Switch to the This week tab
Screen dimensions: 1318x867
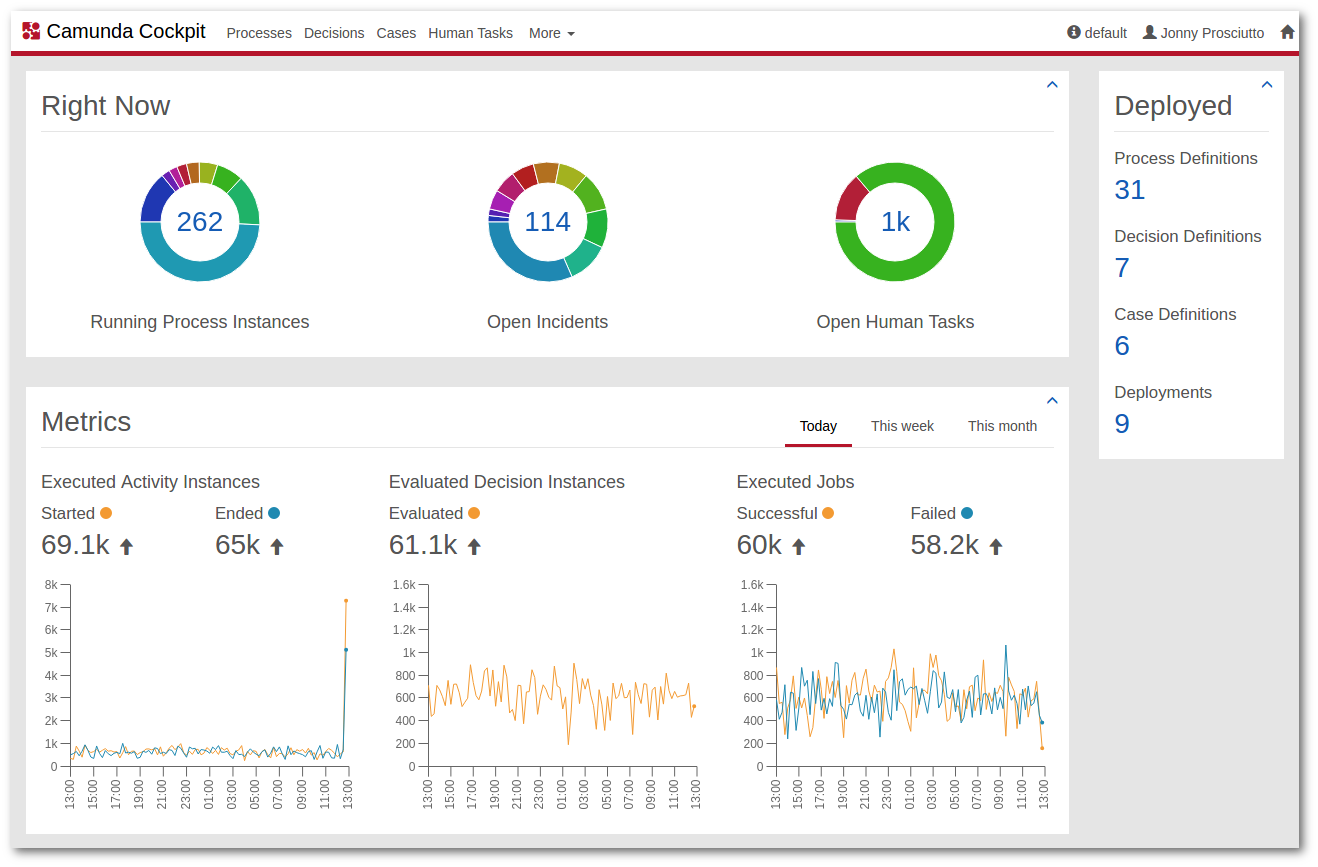click(x=902, y=426)
